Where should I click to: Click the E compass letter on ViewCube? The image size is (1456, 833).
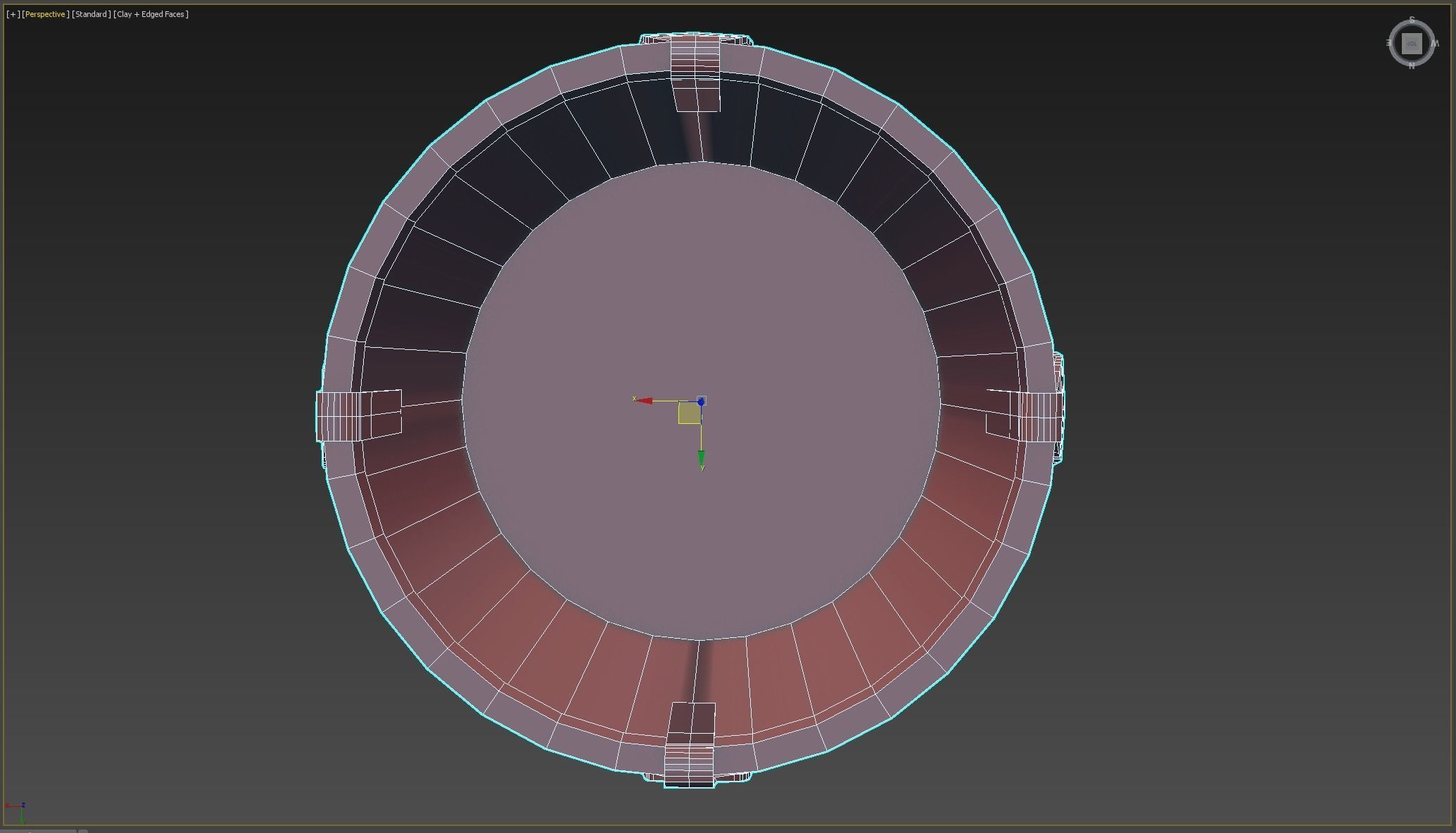pos(1389,43)
